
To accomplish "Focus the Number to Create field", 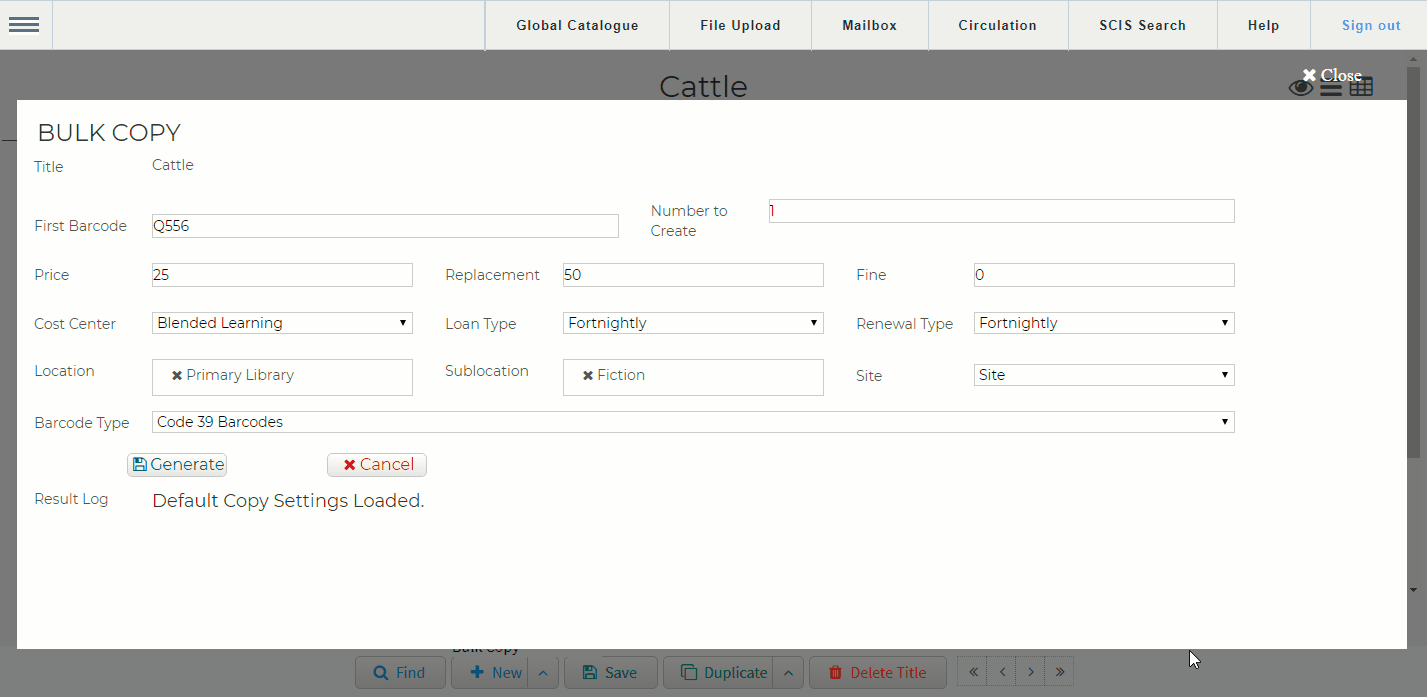I will tap(1002, 211).
